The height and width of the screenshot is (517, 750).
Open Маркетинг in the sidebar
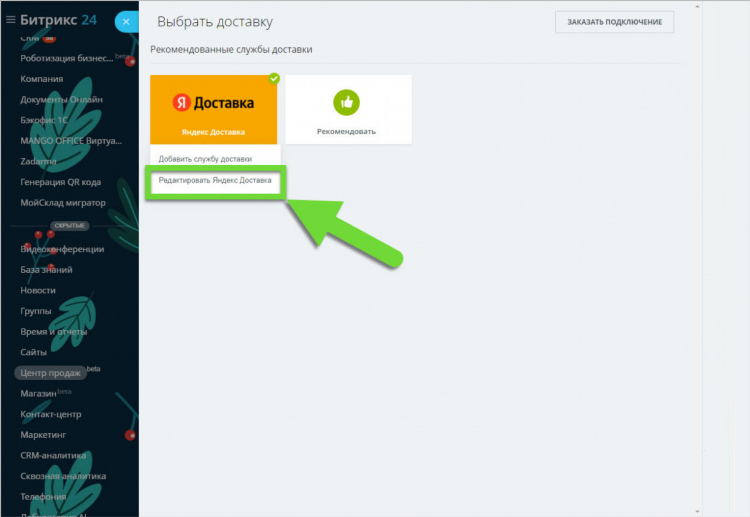43,435
